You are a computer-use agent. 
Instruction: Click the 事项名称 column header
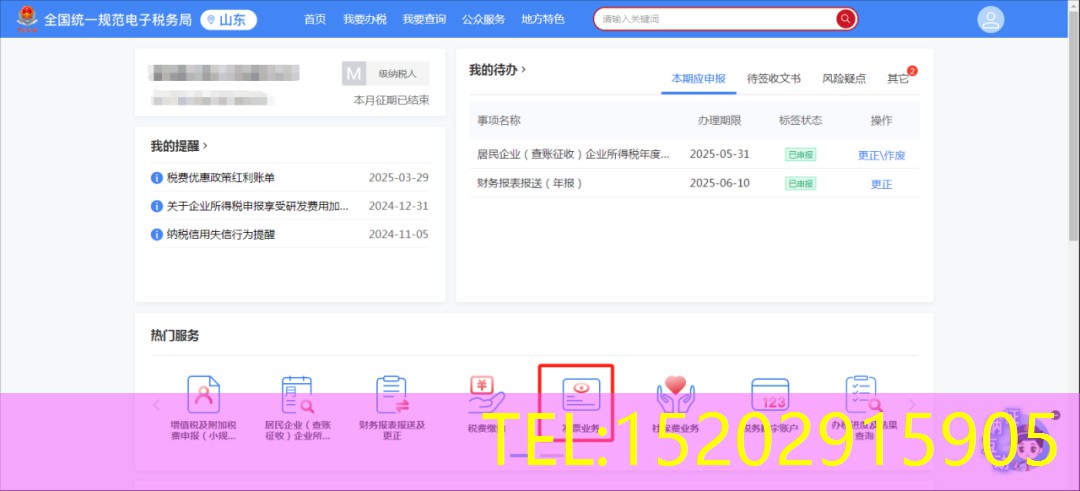(x=499, y=121)
